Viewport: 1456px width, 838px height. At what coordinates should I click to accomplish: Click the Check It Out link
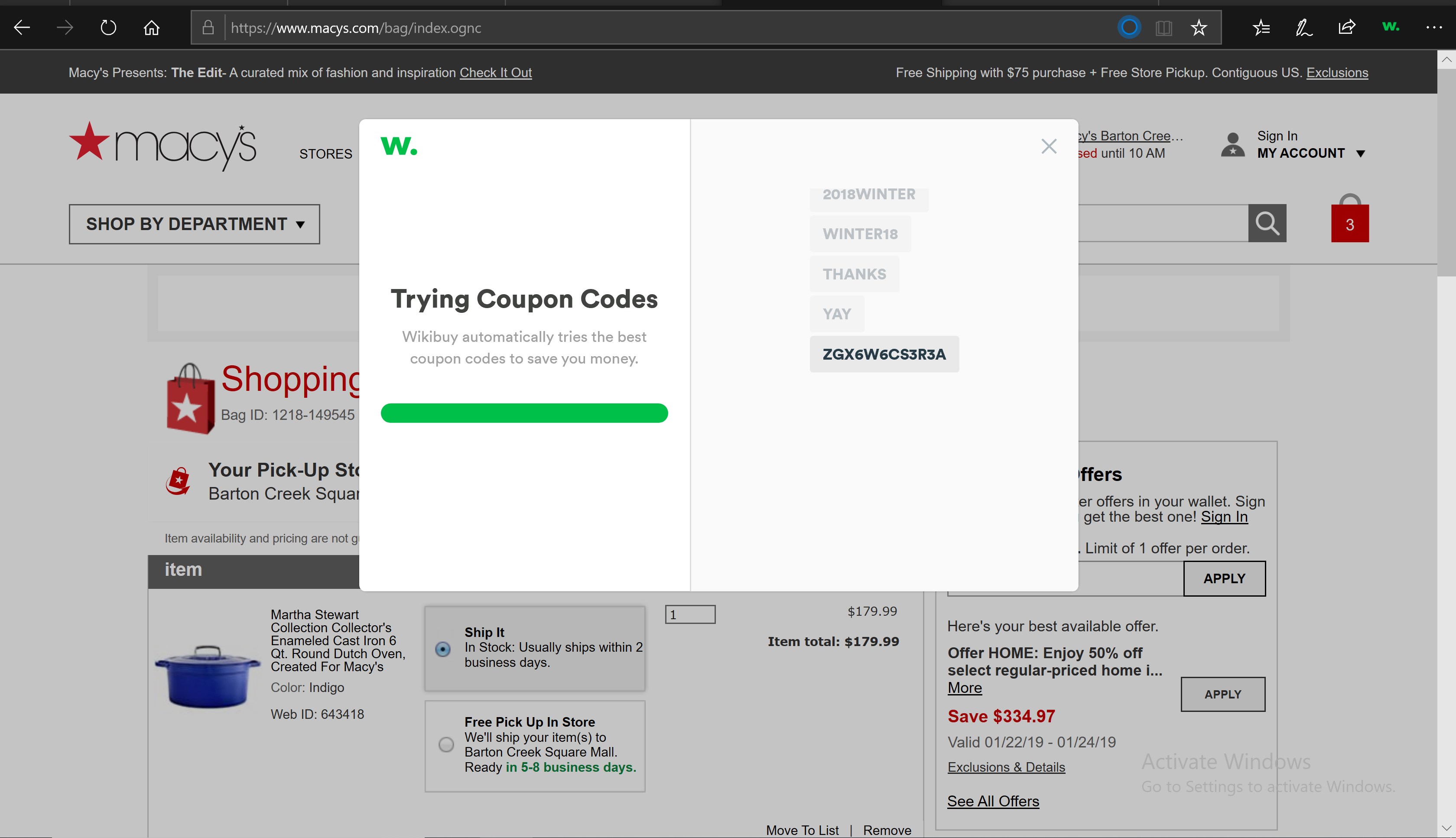(495, 72)
